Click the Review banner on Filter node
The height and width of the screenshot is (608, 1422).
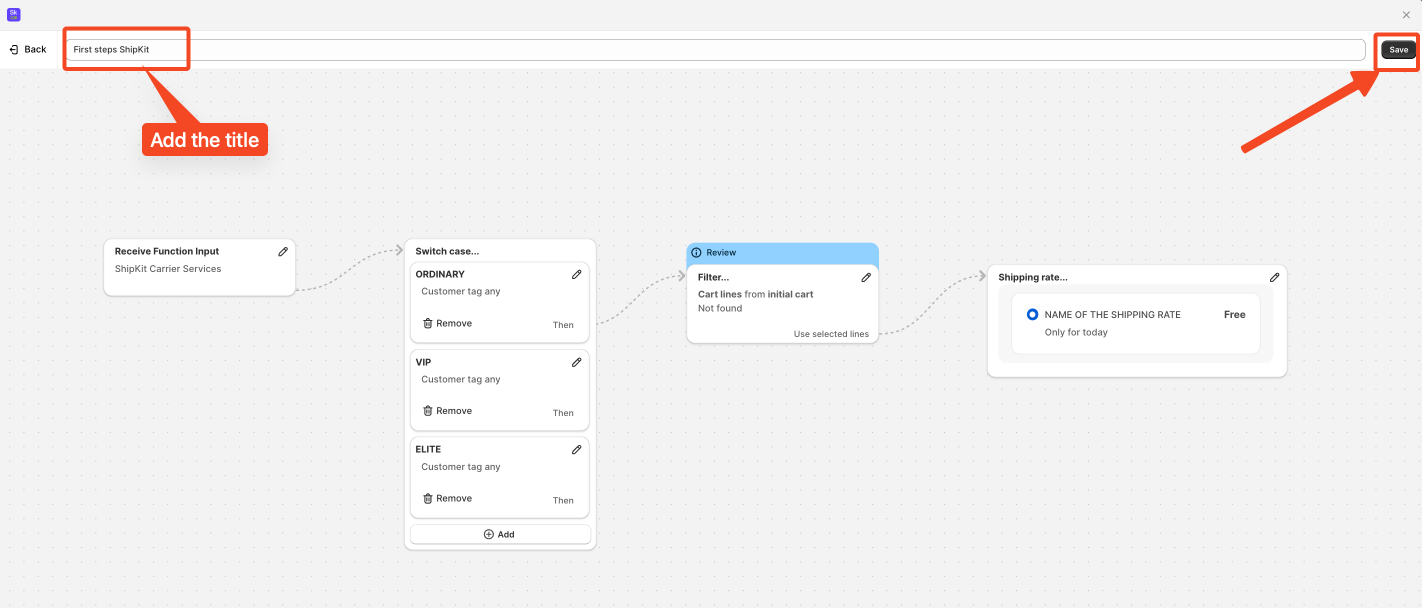point(782,253)
